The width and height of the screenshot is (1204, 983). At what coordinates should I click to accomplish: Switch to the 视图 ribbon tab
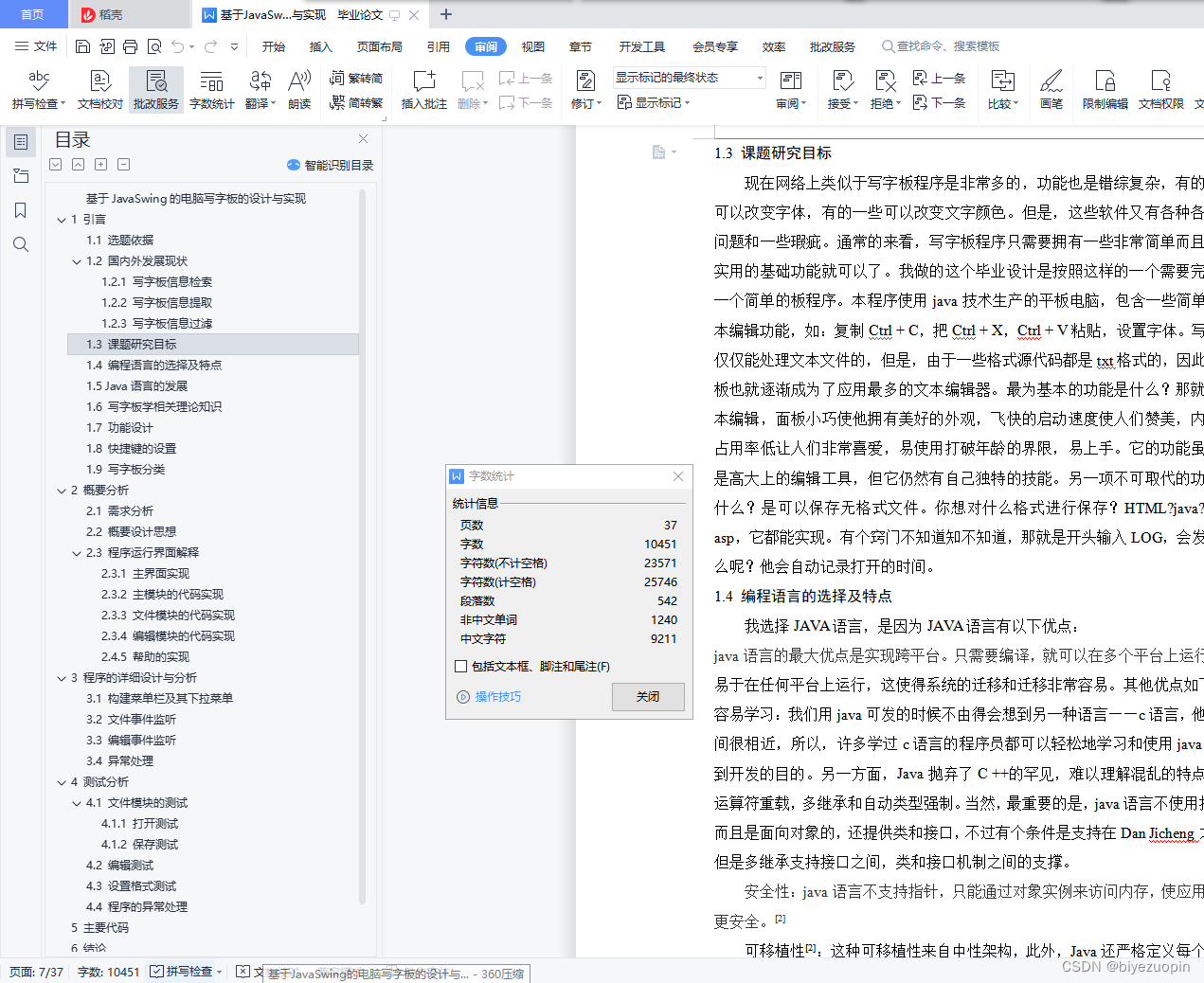coord(533,46)
